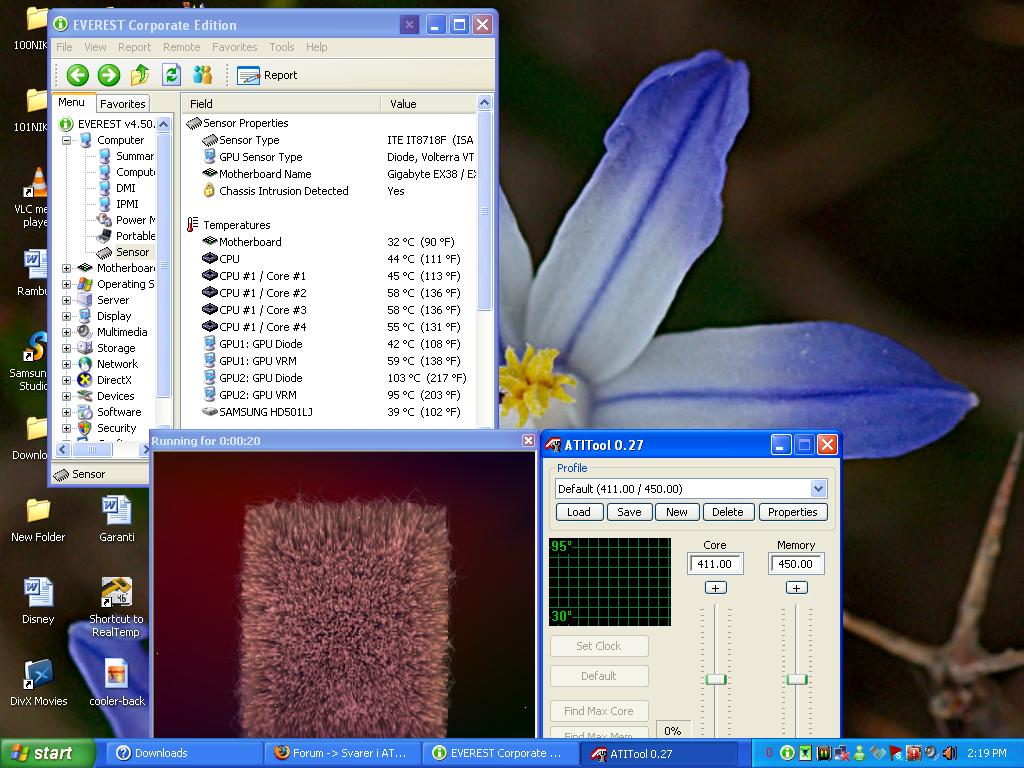Select the GPU2: GPU Diode temperature row

(x=330, y=378)
